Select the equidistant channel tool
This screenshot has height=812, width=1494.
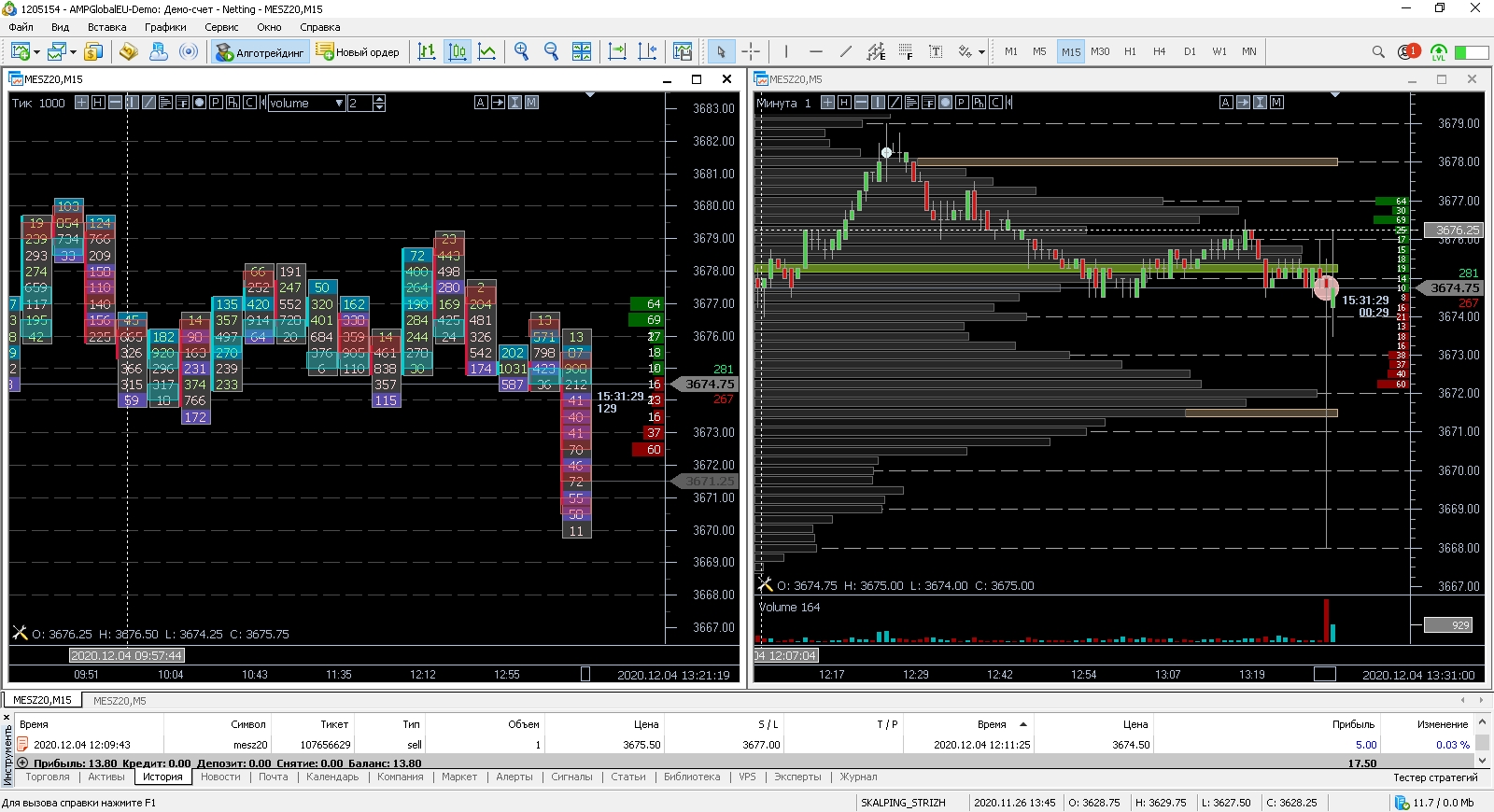[x=876, y=51]
